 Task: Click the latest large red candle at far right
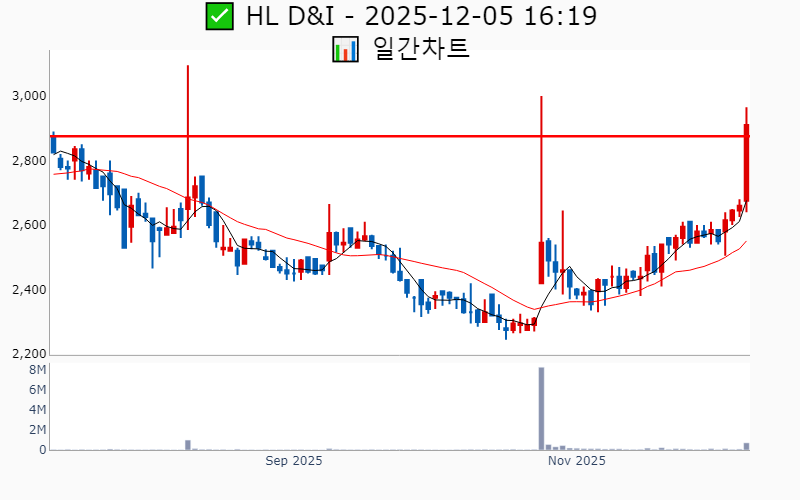(x=746, y=162)
